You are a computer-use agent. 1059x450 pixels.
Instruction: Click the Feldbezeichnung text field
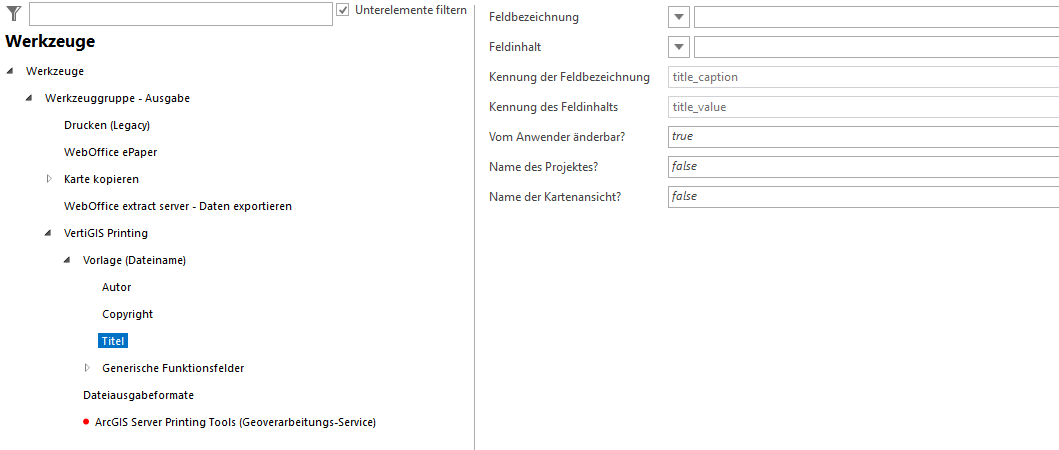click(875, 17)
